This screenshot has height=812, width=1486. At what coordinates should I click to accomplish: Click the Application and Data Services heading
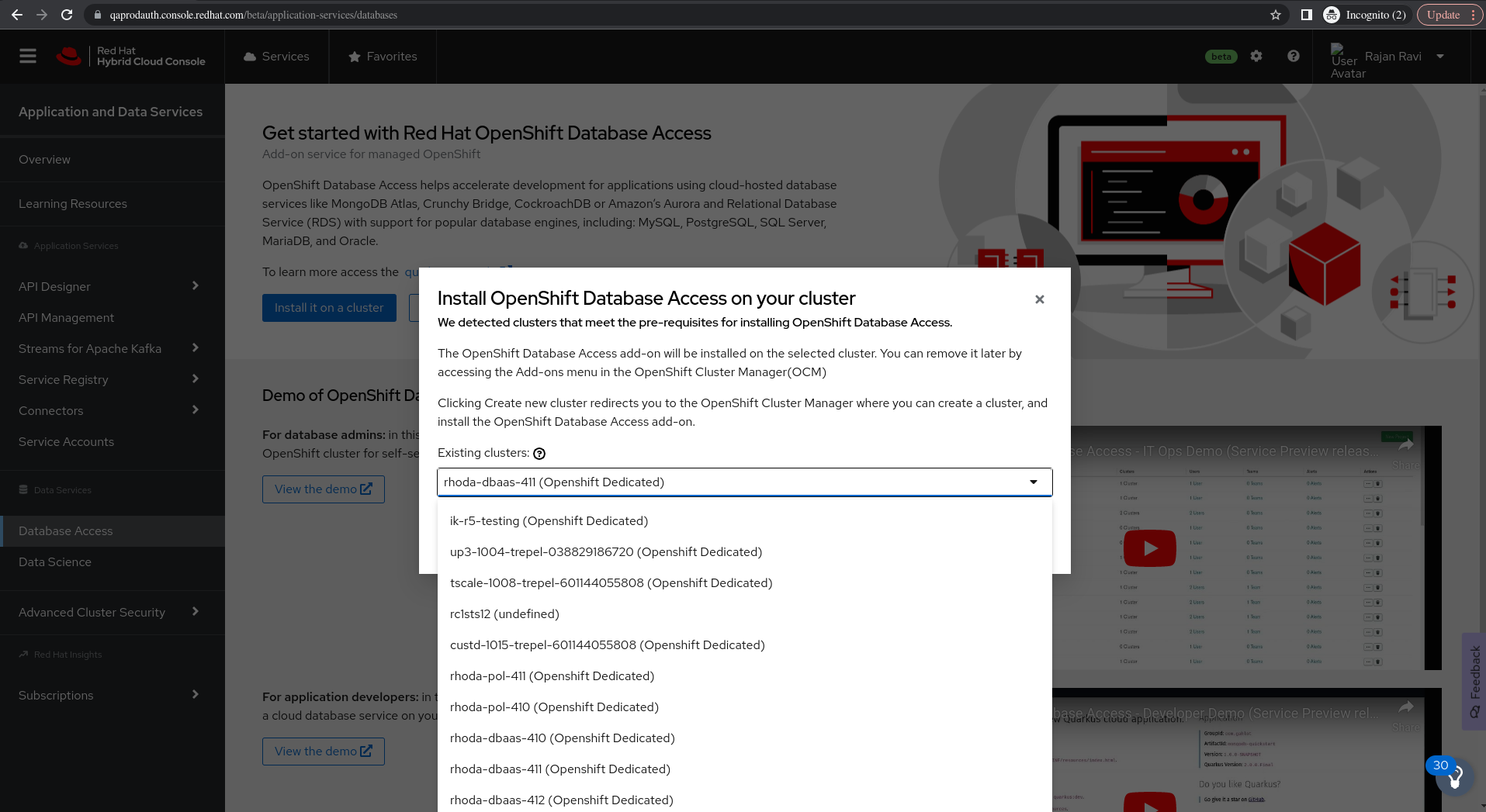coord(110,112)
